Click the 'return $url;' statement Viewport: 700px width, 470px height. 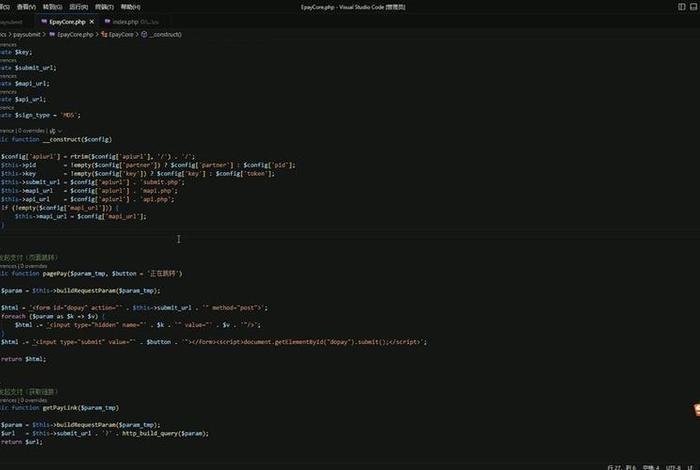(21, 442)
